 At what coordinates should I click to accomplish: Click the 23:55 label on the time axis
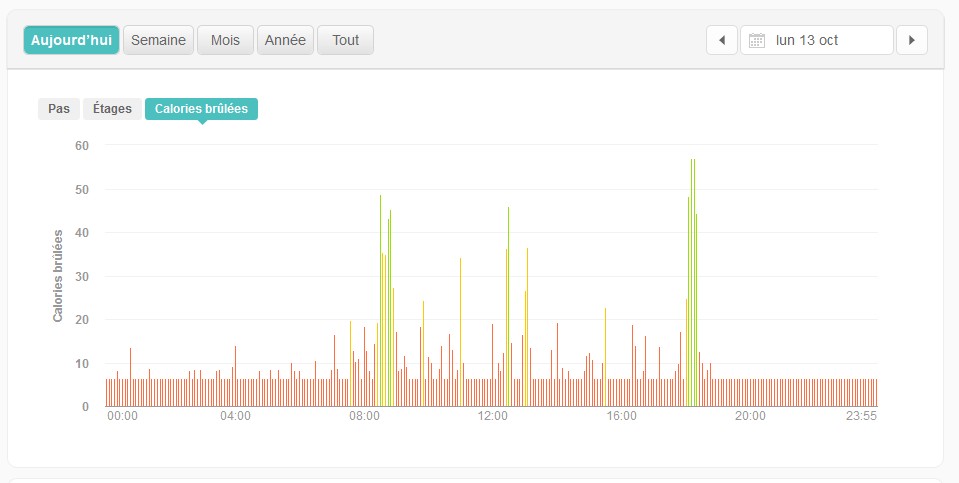click(861, 416)
